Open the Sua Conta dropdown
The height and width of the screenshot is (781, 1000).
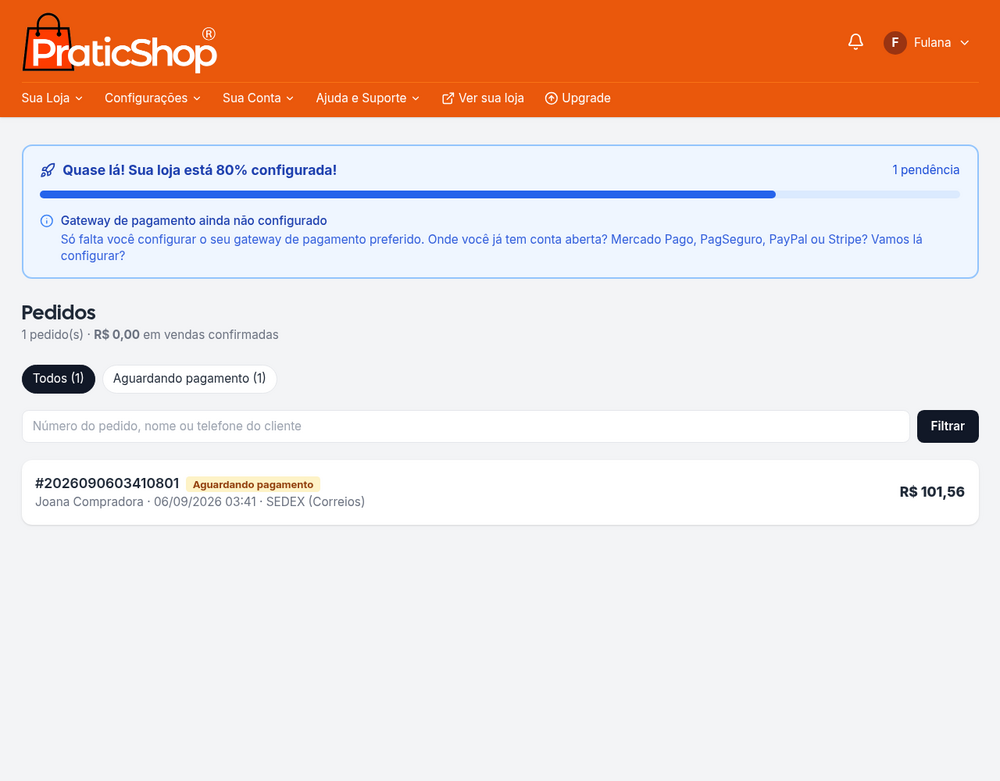click(258, 98)
